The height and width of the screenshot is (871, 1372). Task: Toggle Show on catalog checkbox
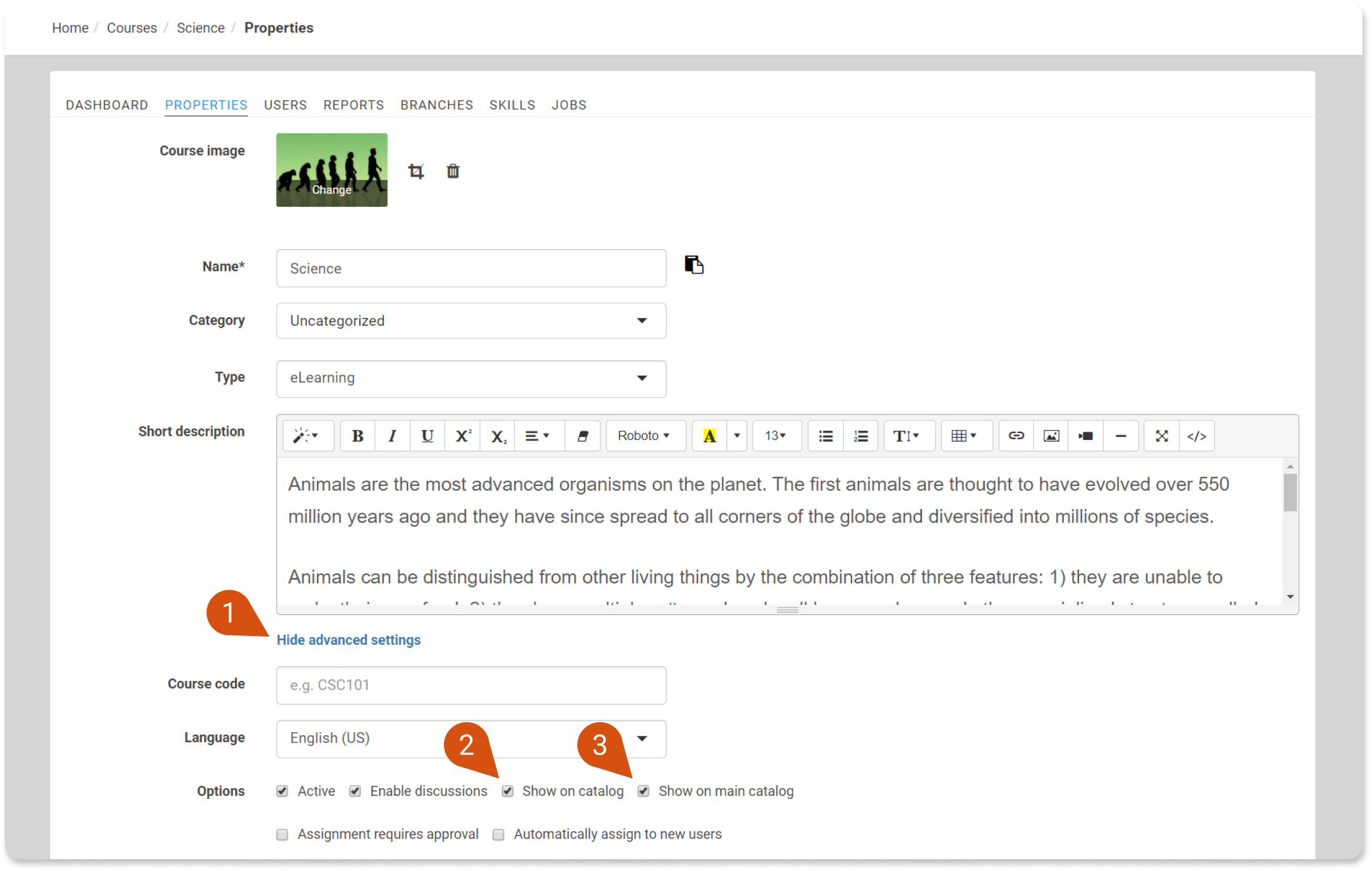coord(508,791)
